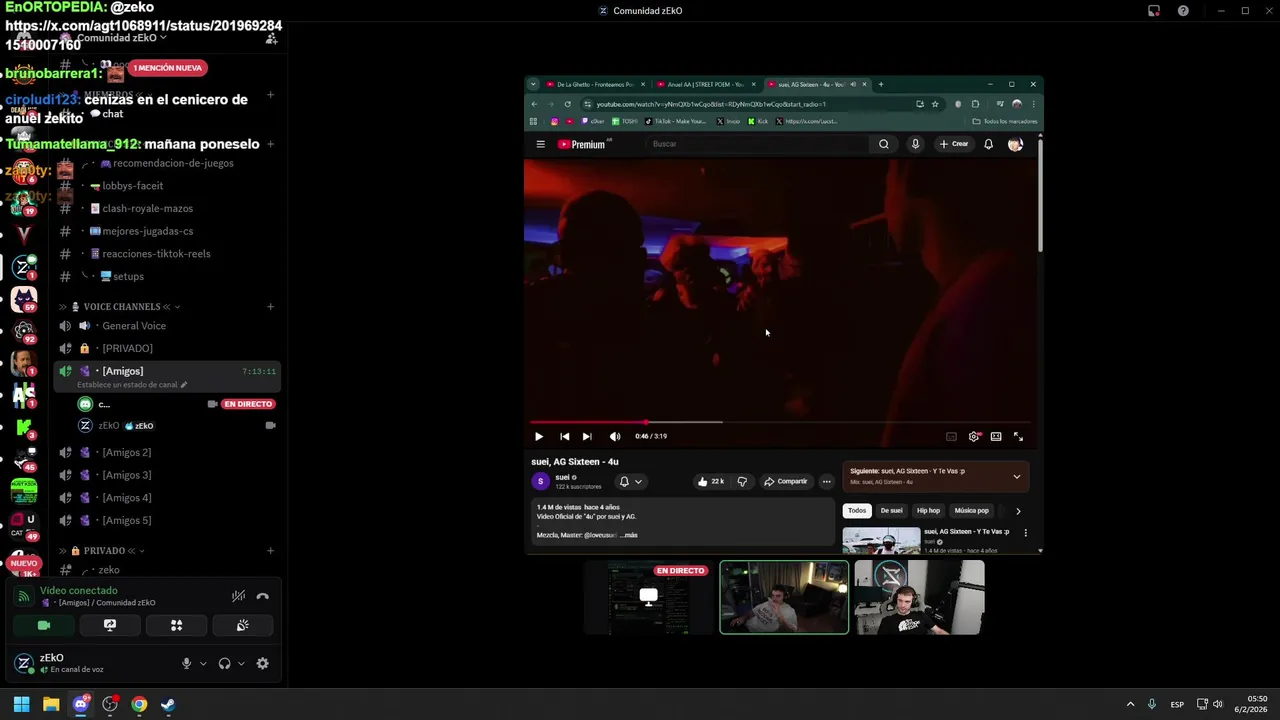Open Discord activities launcher button

(176, 625)
